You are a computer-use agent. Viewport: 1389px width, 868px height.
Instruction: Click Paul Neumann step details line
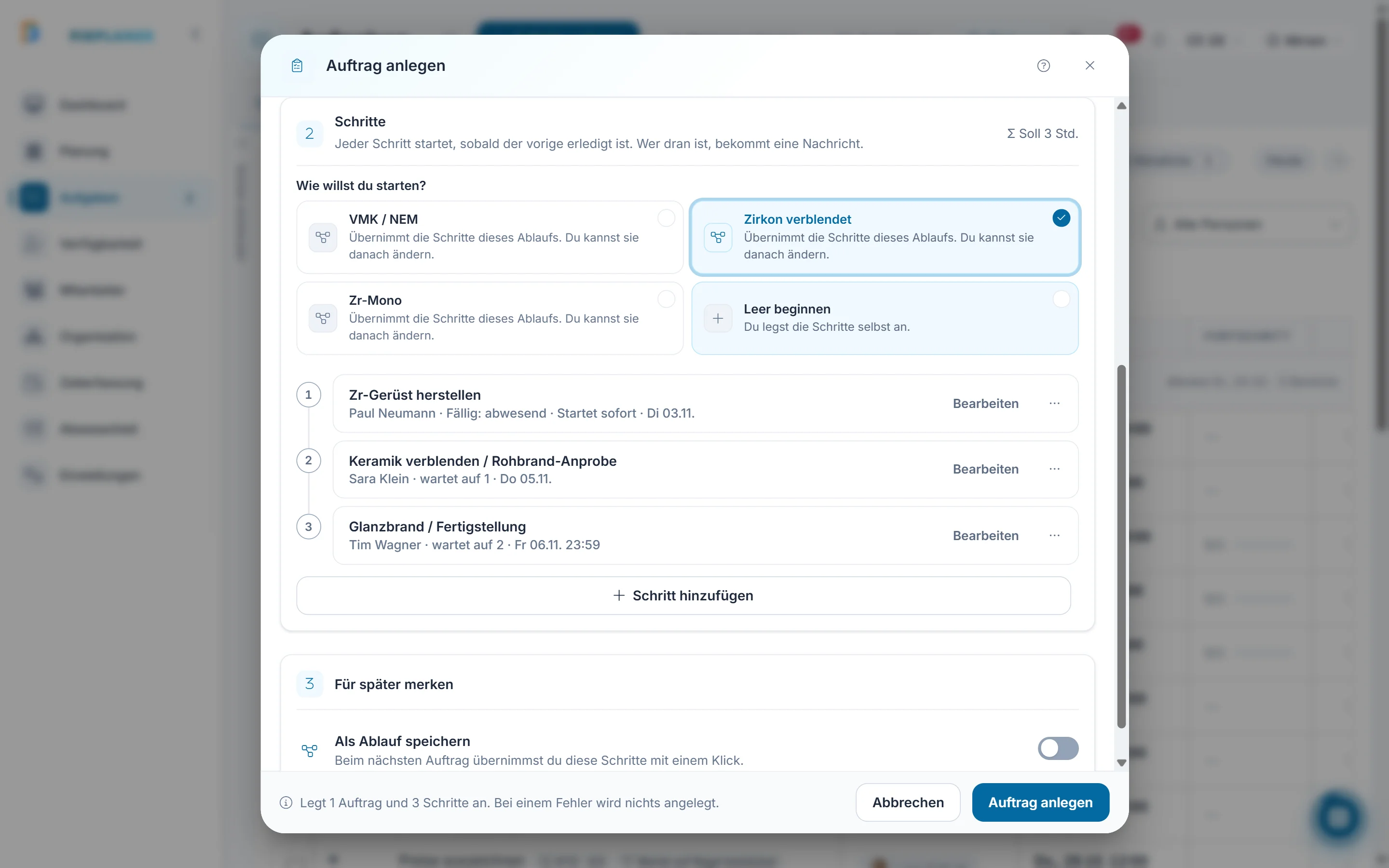(x=522, y=413)
